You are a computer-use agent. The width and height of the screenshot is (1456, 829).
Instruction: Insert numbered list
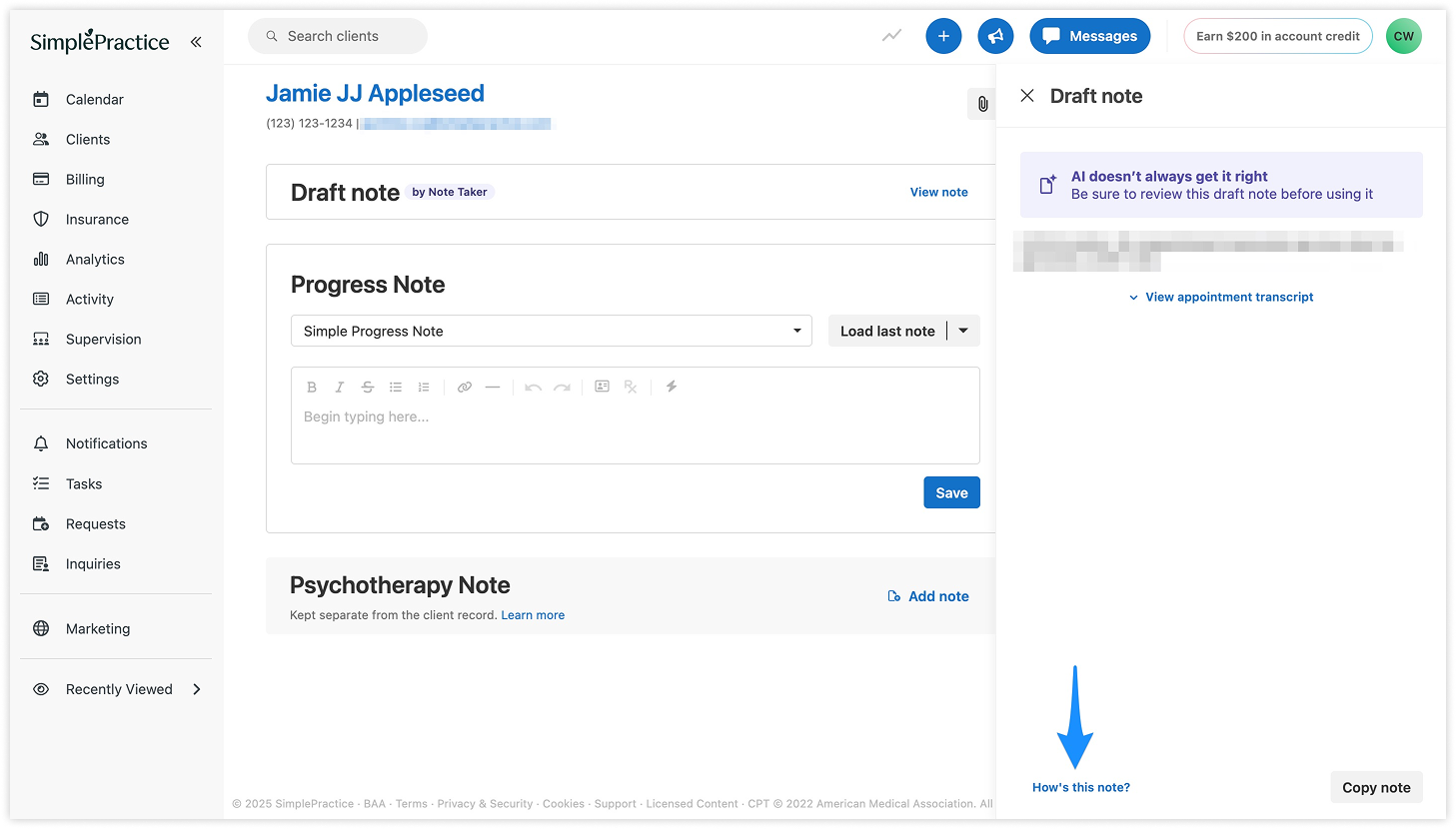(x=424, y=387)
